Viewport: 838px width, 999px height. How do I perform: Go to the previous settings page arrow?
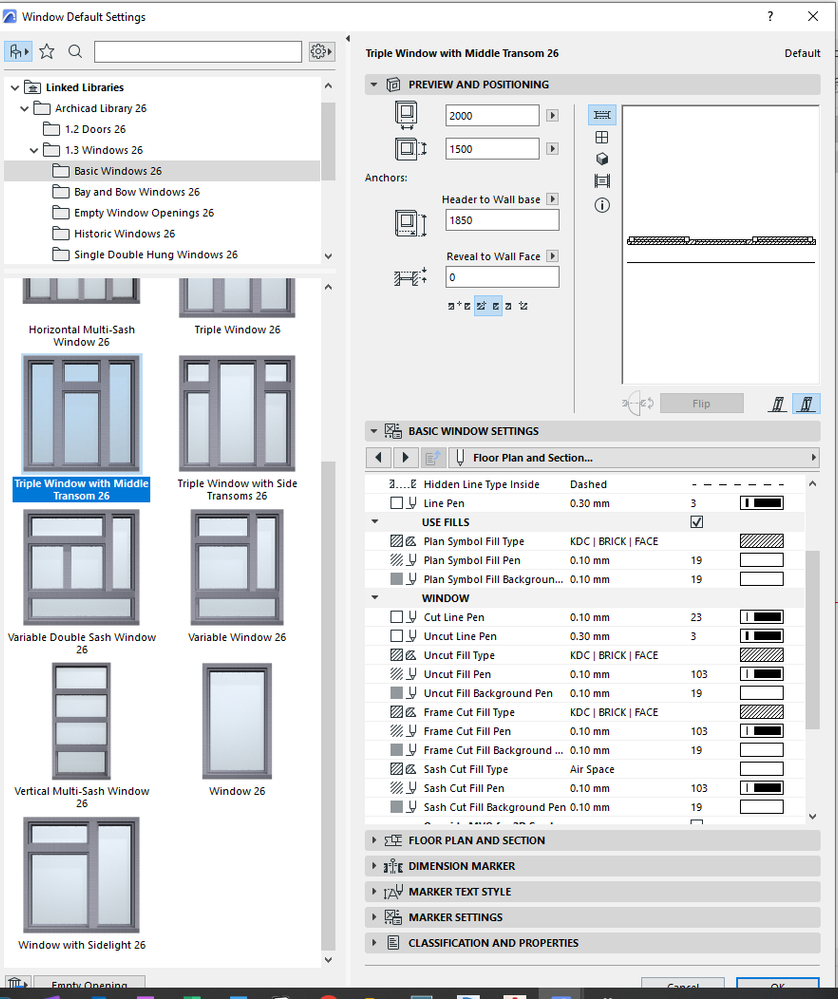coord(379,457)
